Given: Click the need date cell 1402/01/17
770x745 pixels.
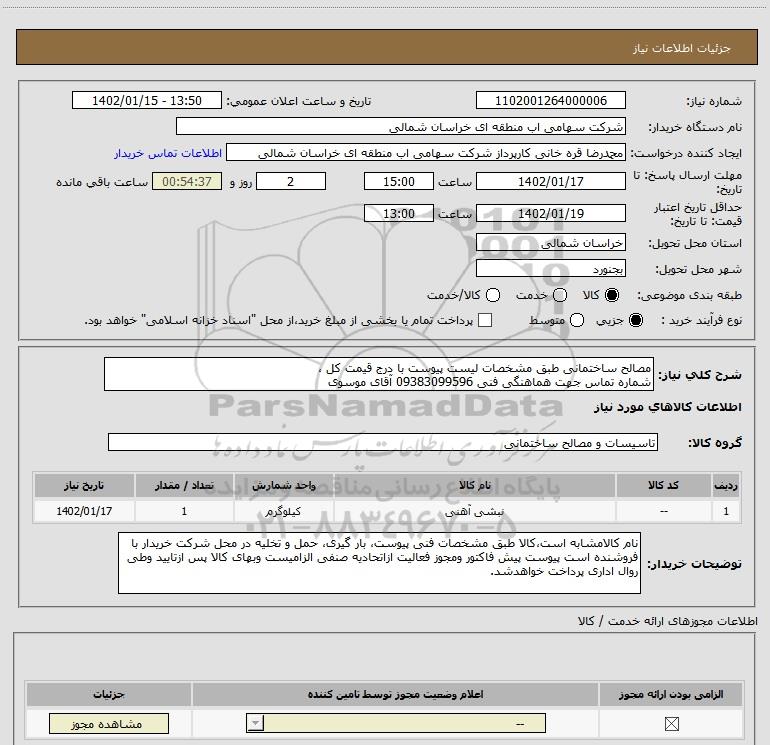Looking at the screenshot, I should 84,511.
